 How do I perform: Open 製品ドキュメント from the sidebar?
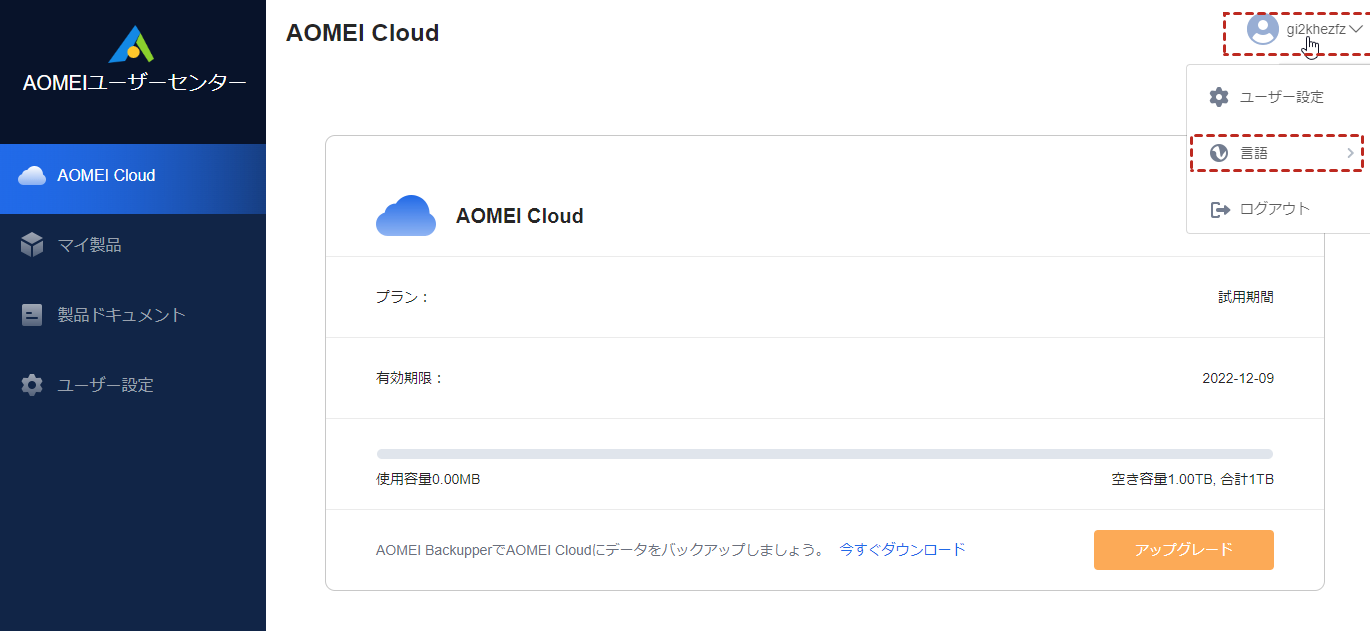coord(121,315)
